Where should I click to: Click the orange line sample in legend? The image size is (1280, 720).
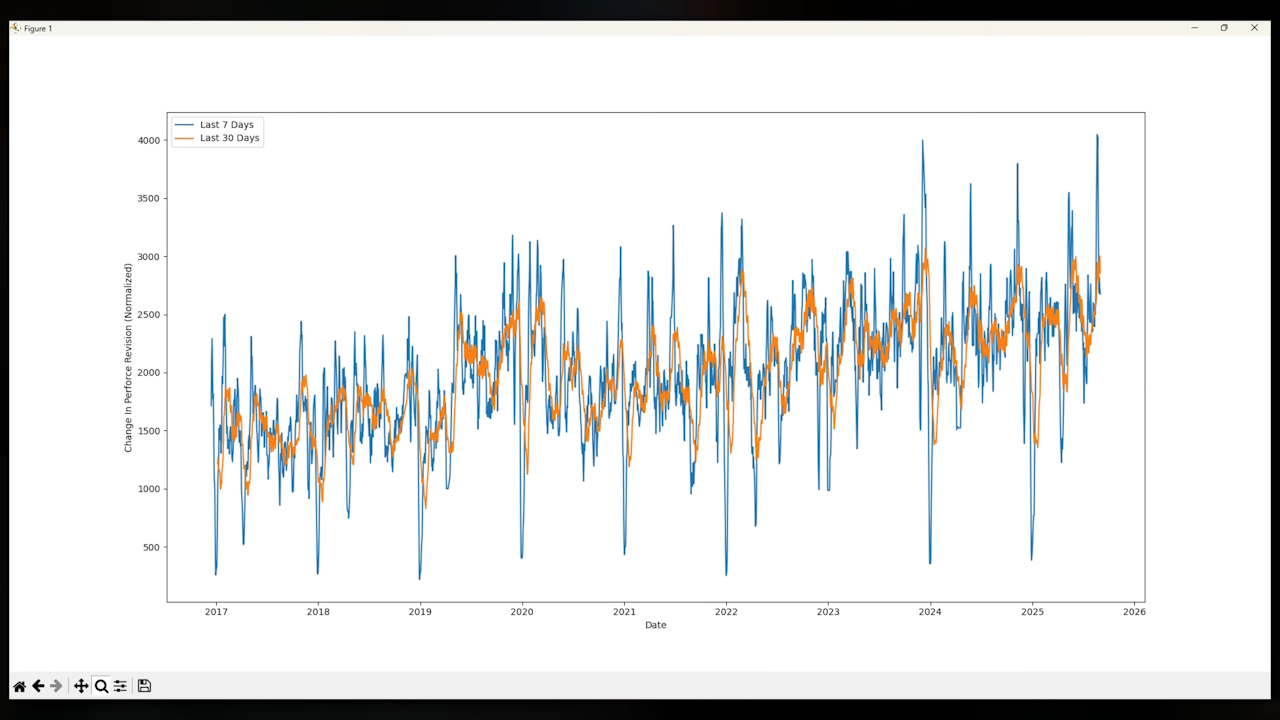pos(184,139)
